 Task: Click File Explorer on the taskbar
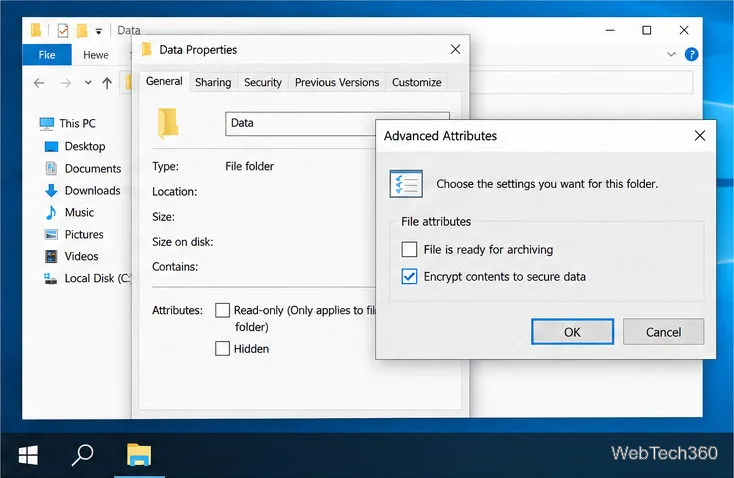tap(139, 455)
